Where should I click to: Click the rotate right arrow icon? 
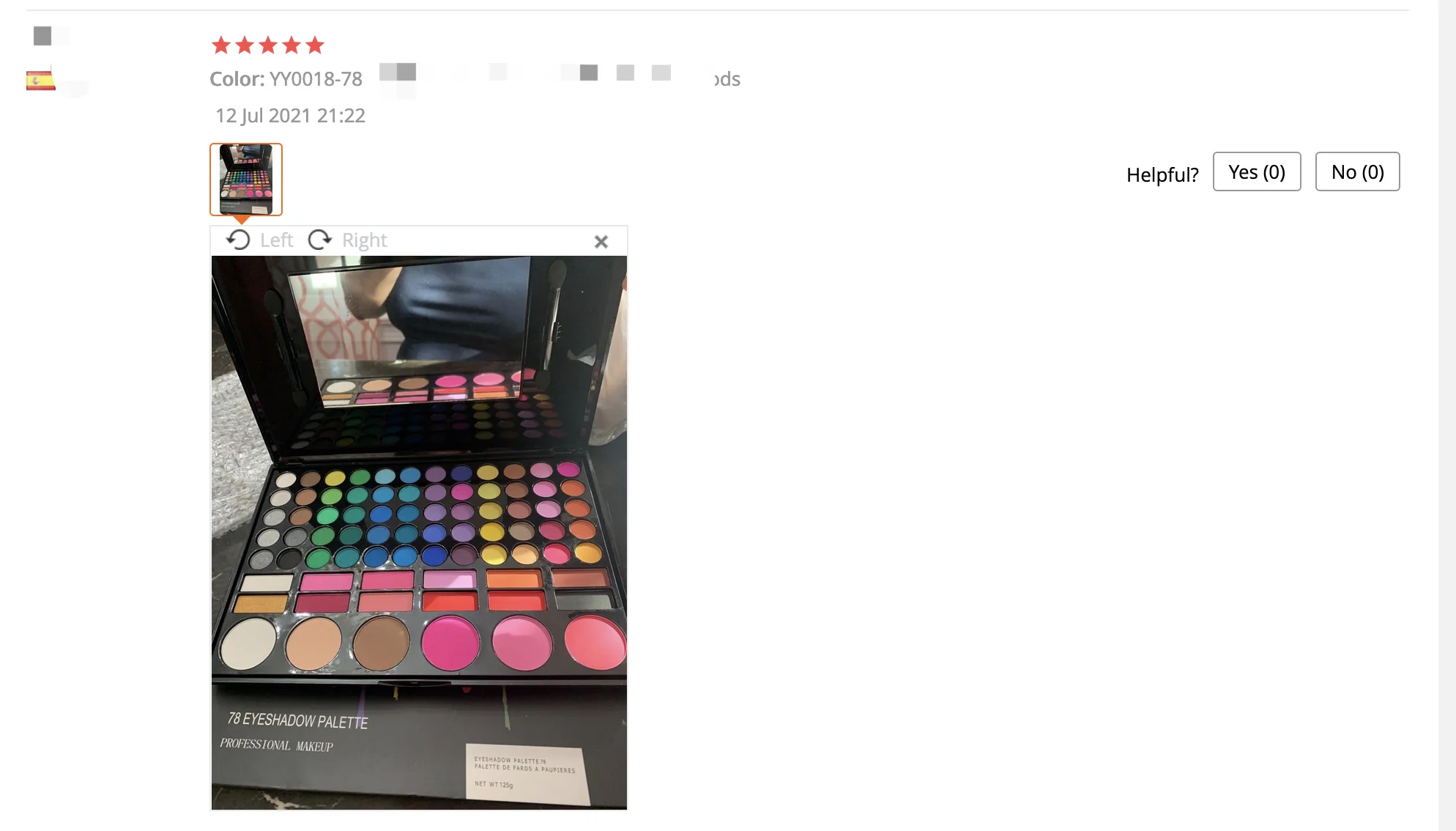320,240
